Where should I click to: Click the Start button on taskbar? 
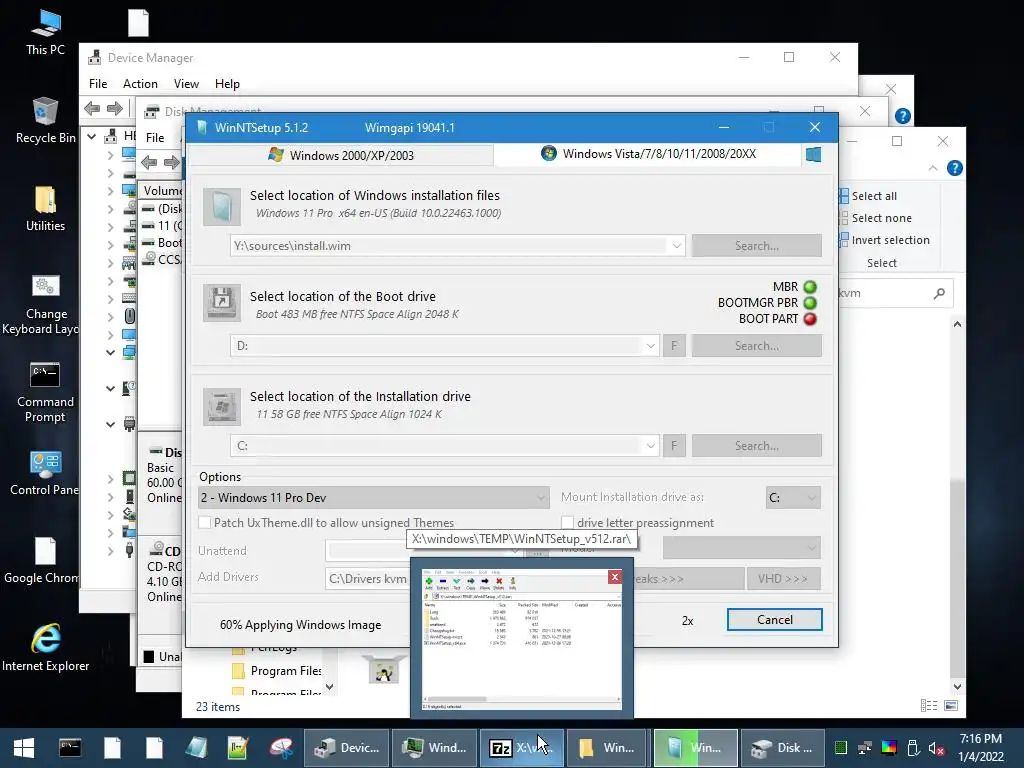(x=24, y=748)
